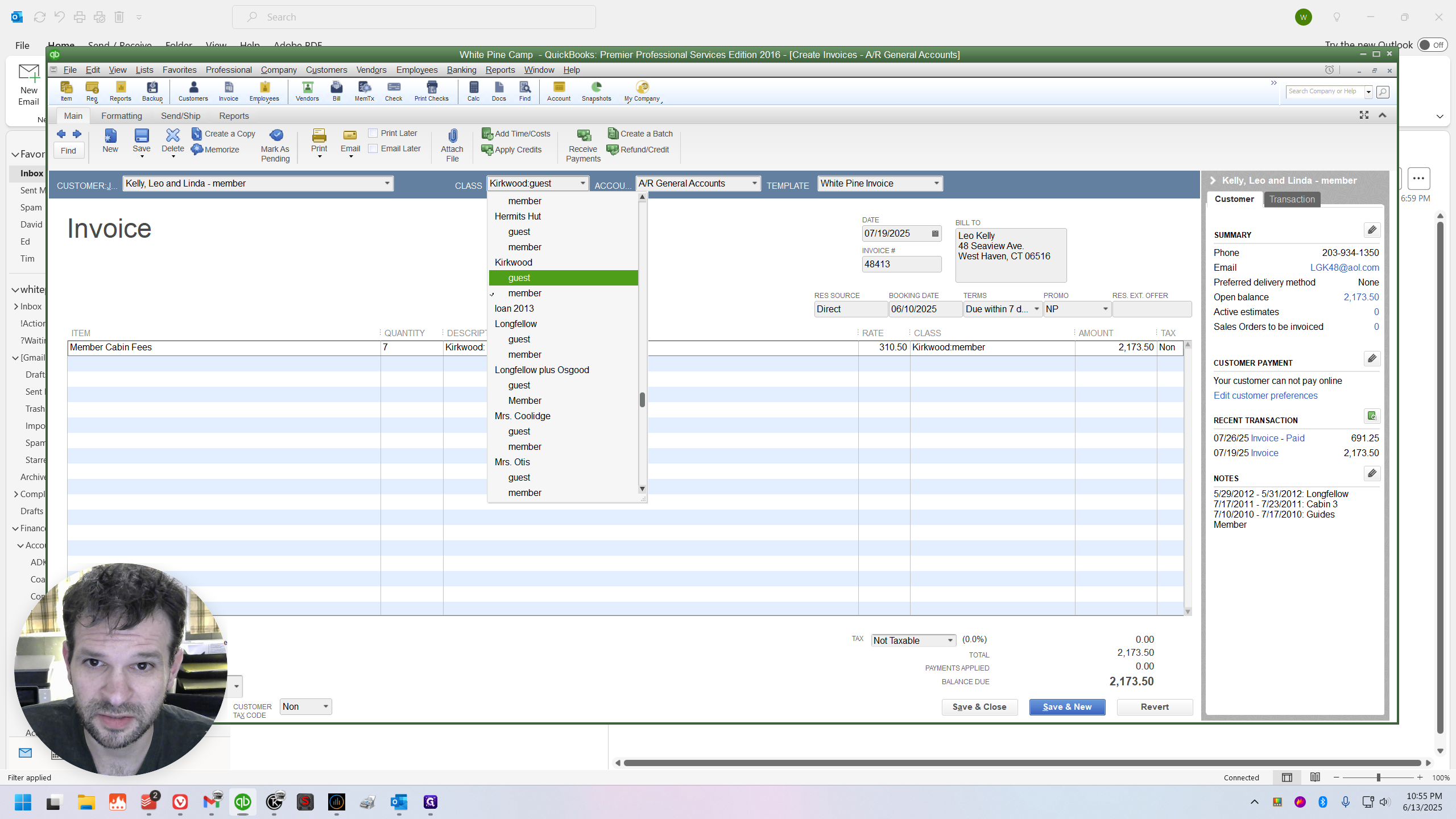1456x819 pixels.
Task: Open the Backup toolbar icon
Action: (x=152, y=91)
